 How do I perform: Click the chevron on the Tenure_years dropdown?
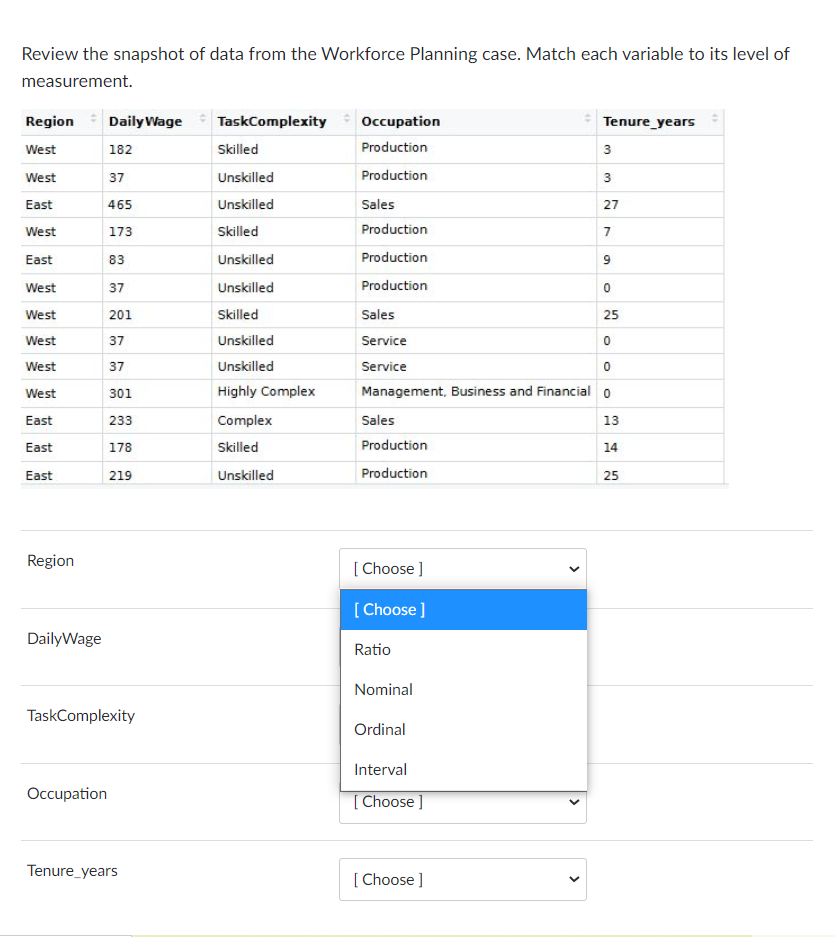(573, 879)
